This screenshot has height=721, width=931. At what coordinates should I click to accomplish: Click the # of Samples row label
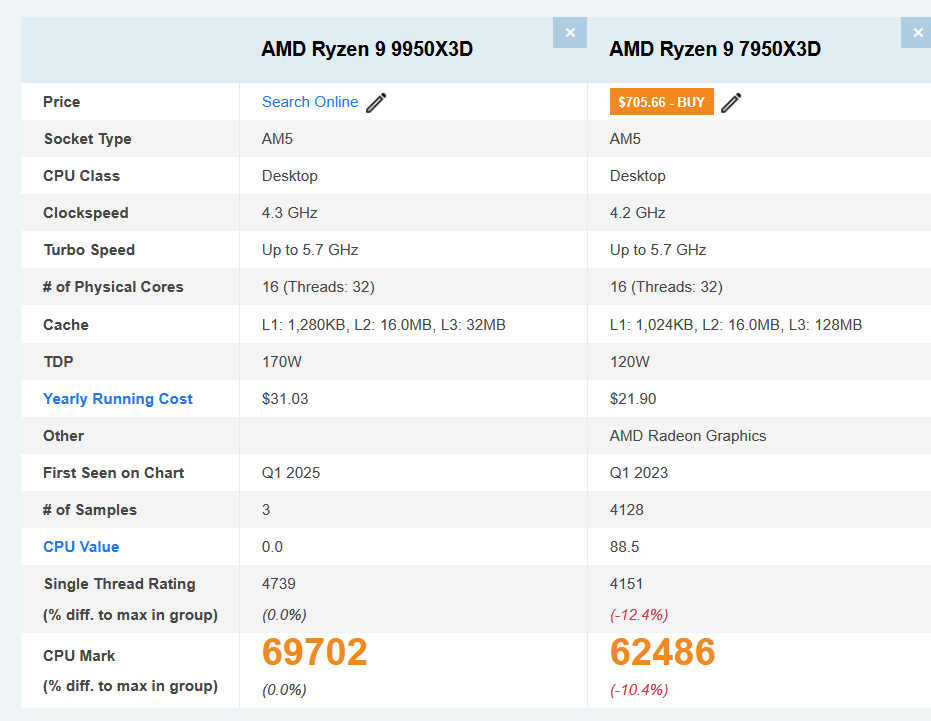[90, 510]
